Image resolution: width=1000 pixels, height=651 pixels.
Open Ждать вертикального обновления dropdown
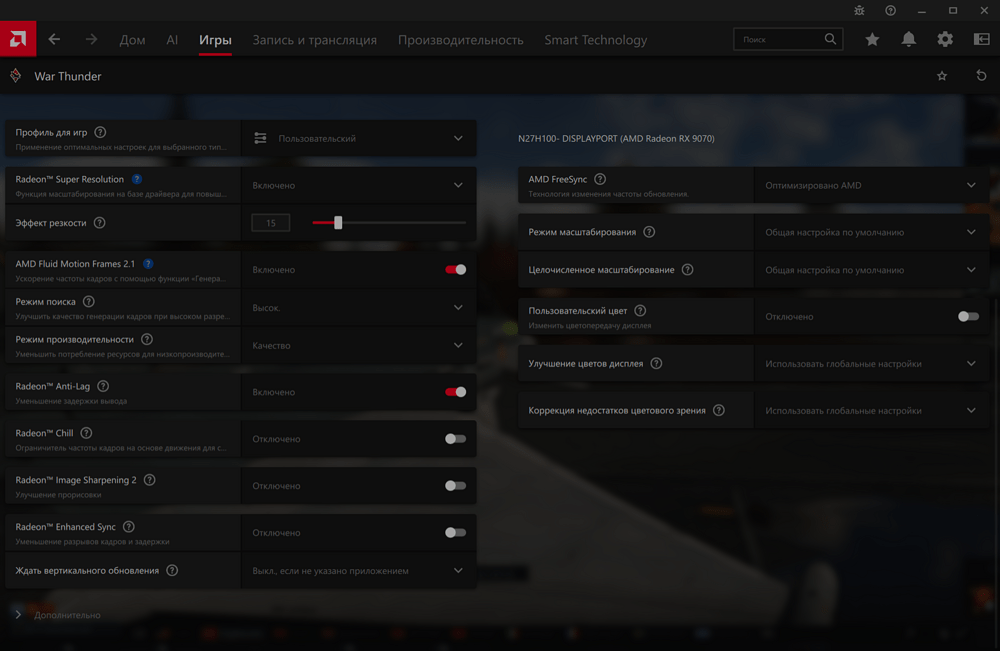(358, 571)
